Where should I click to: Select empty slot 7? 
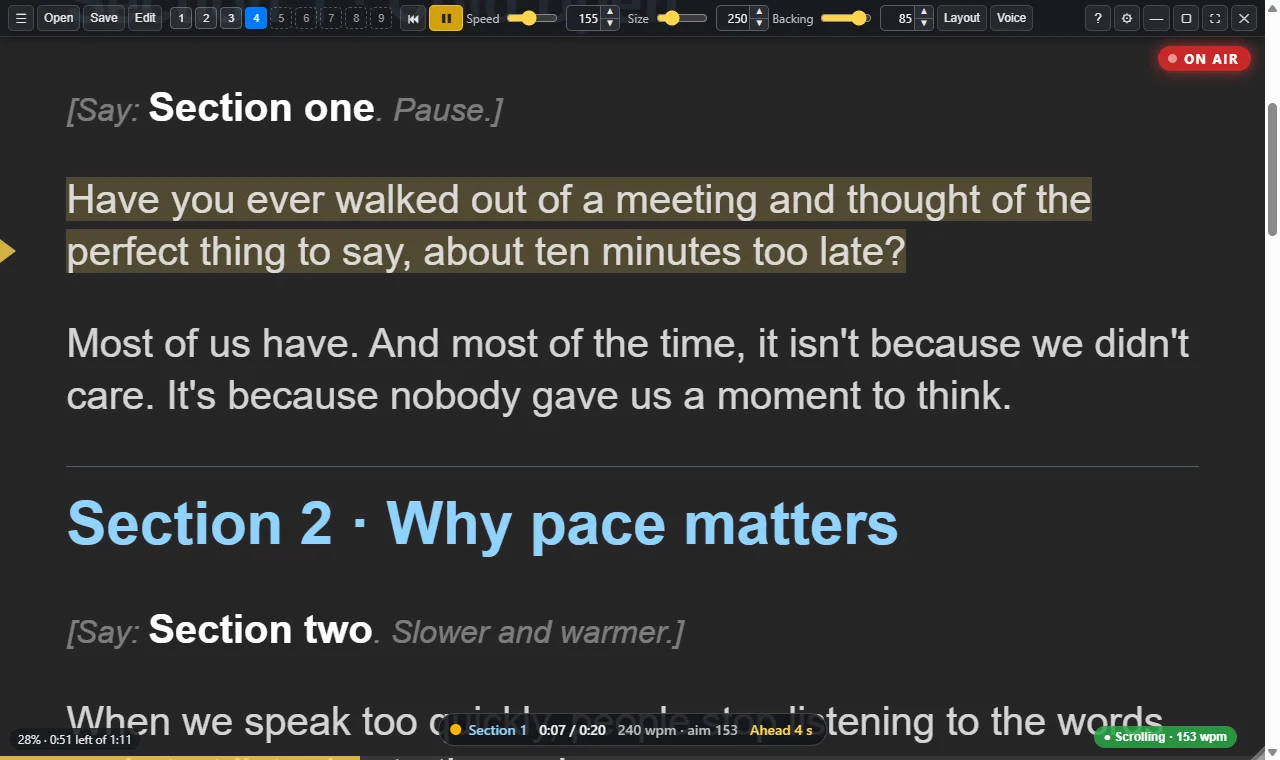point(331,18)
